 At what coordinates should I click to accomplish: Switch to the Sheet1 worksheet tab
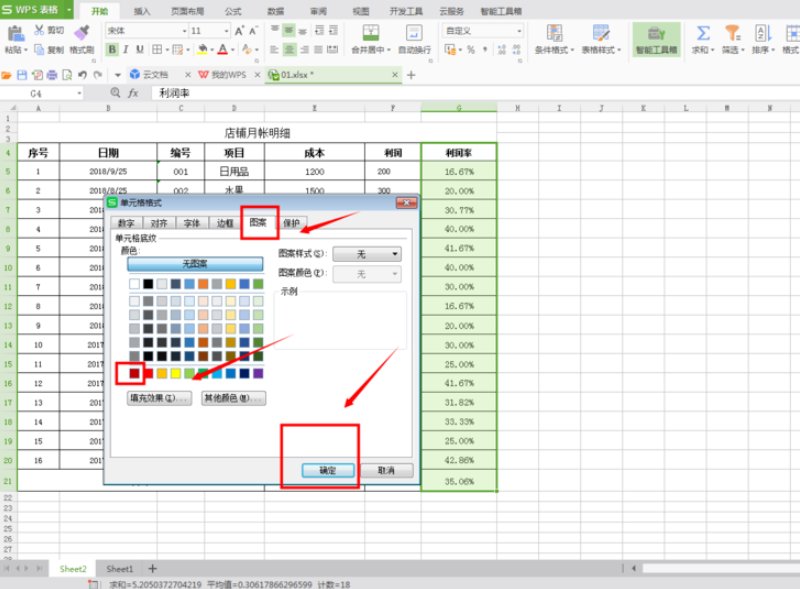click(x=121, y=568)
